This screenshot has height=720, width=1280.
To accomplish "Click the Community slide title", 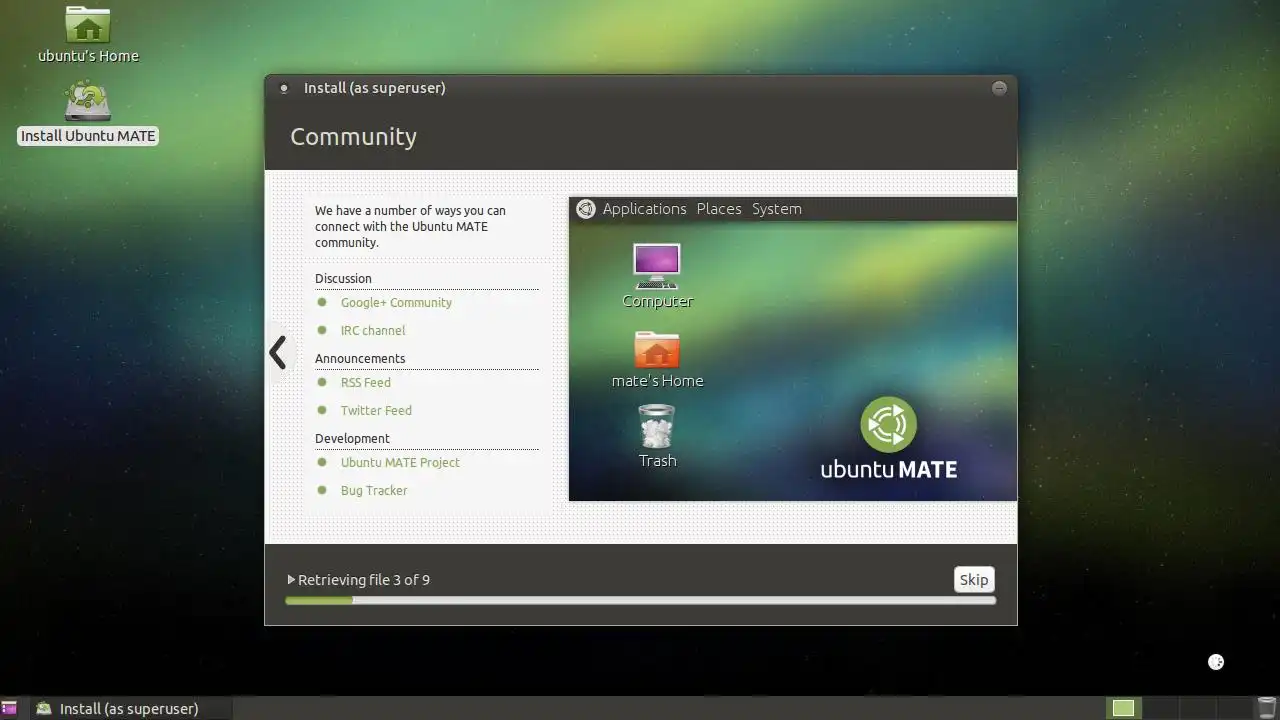I will pos(353,137).
